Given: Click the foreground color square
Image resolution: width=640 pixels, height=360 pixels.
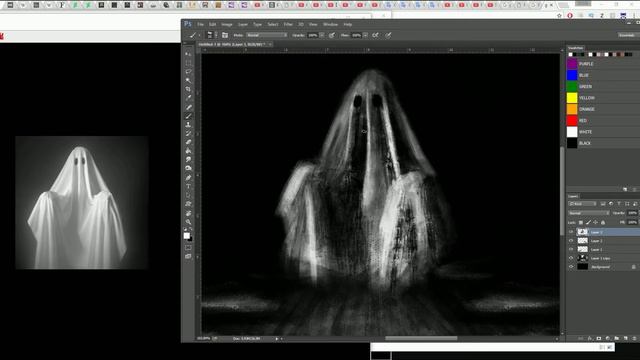Looking at the screenshot, I should point(187,236).
